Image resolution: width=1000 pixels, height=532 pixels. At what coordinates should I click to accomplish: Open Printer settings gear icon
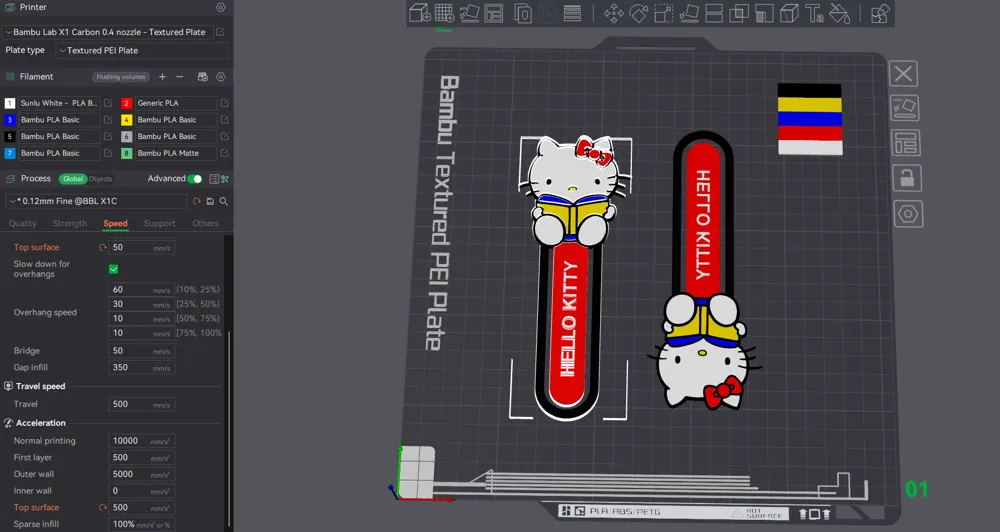click(221, 7)
